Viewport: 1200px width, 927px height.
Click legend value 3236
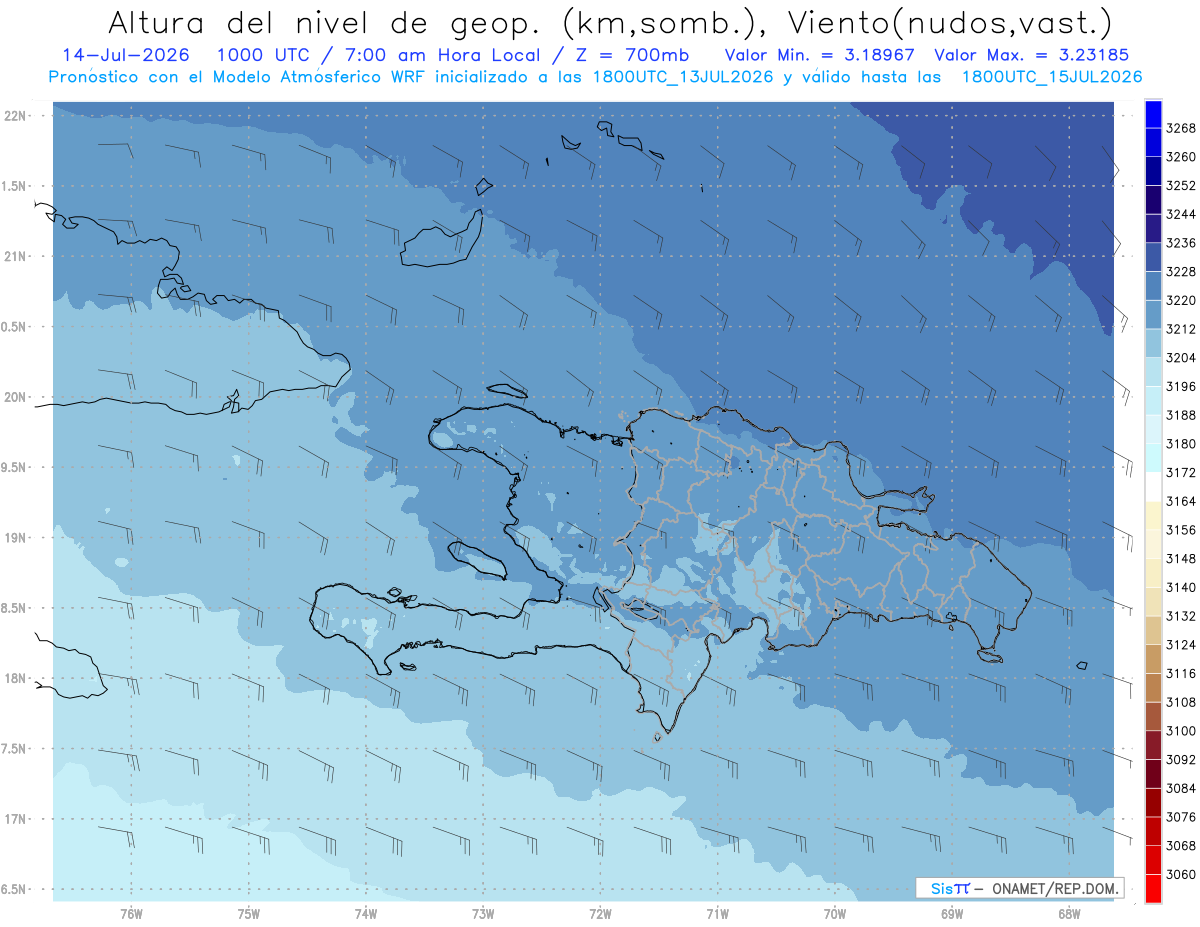(1180, 243)
